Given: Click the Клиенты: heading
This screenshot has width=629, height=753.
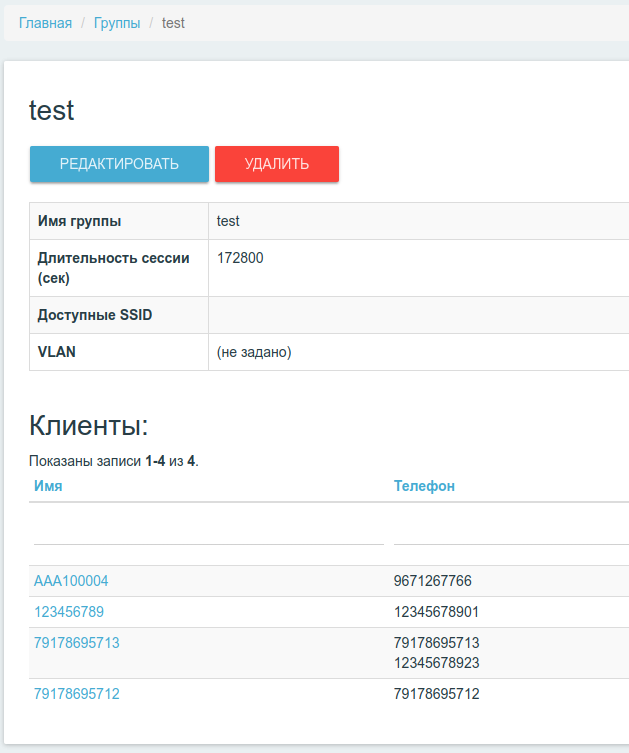Looking at the screenshot, I should (x=89, y=425).
